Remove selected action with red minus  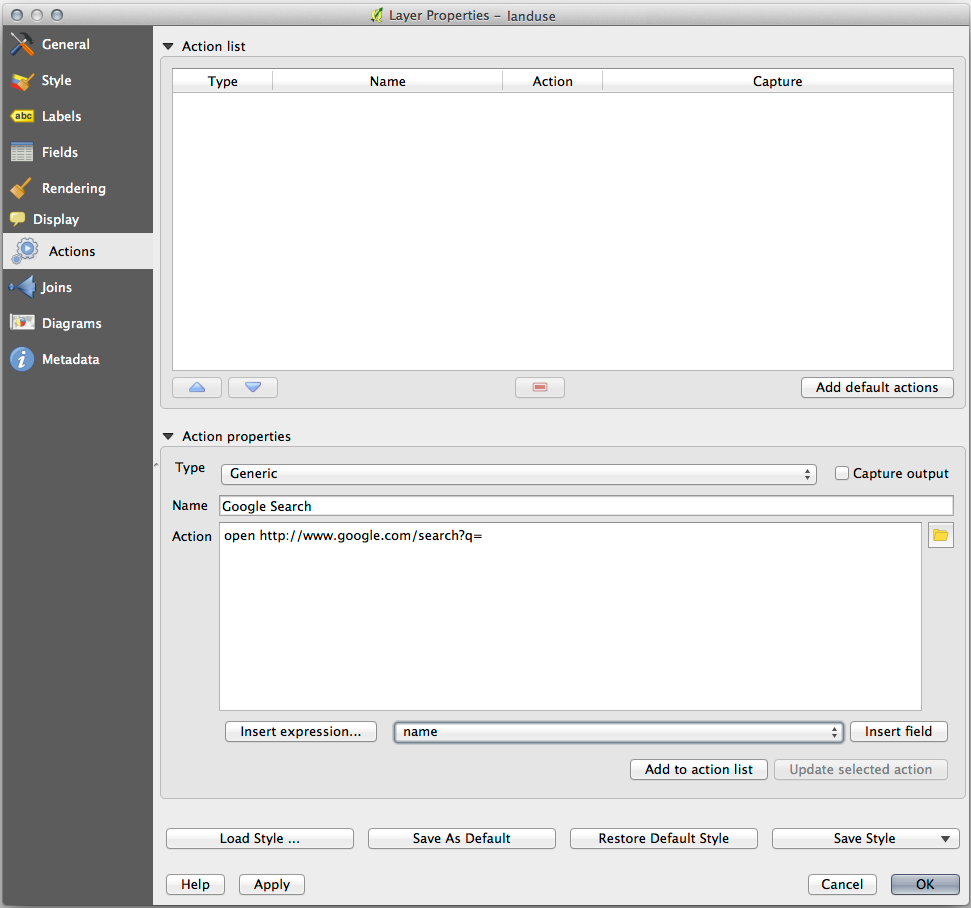[540, 388]
